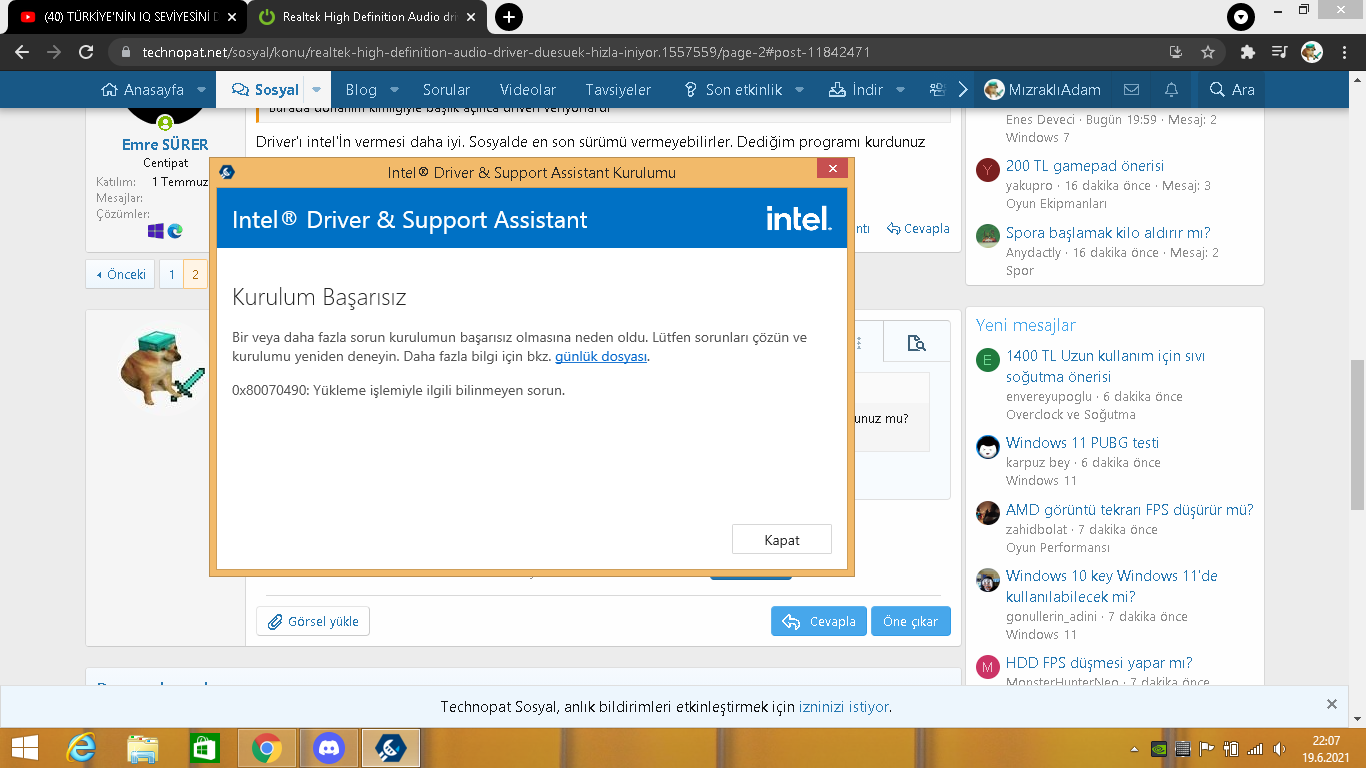
Task: Open the Anasayfa navigation item
Action: coord(142,89)
